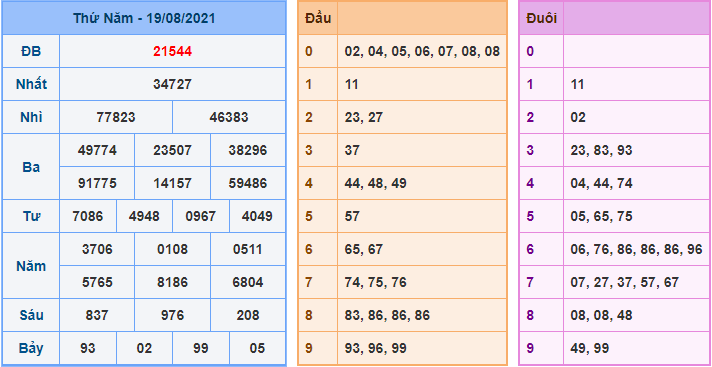Select the 'Bảy' prize label
Image resolution: width=712 pixels, height=367 pixels.
(x=31, y=348)
